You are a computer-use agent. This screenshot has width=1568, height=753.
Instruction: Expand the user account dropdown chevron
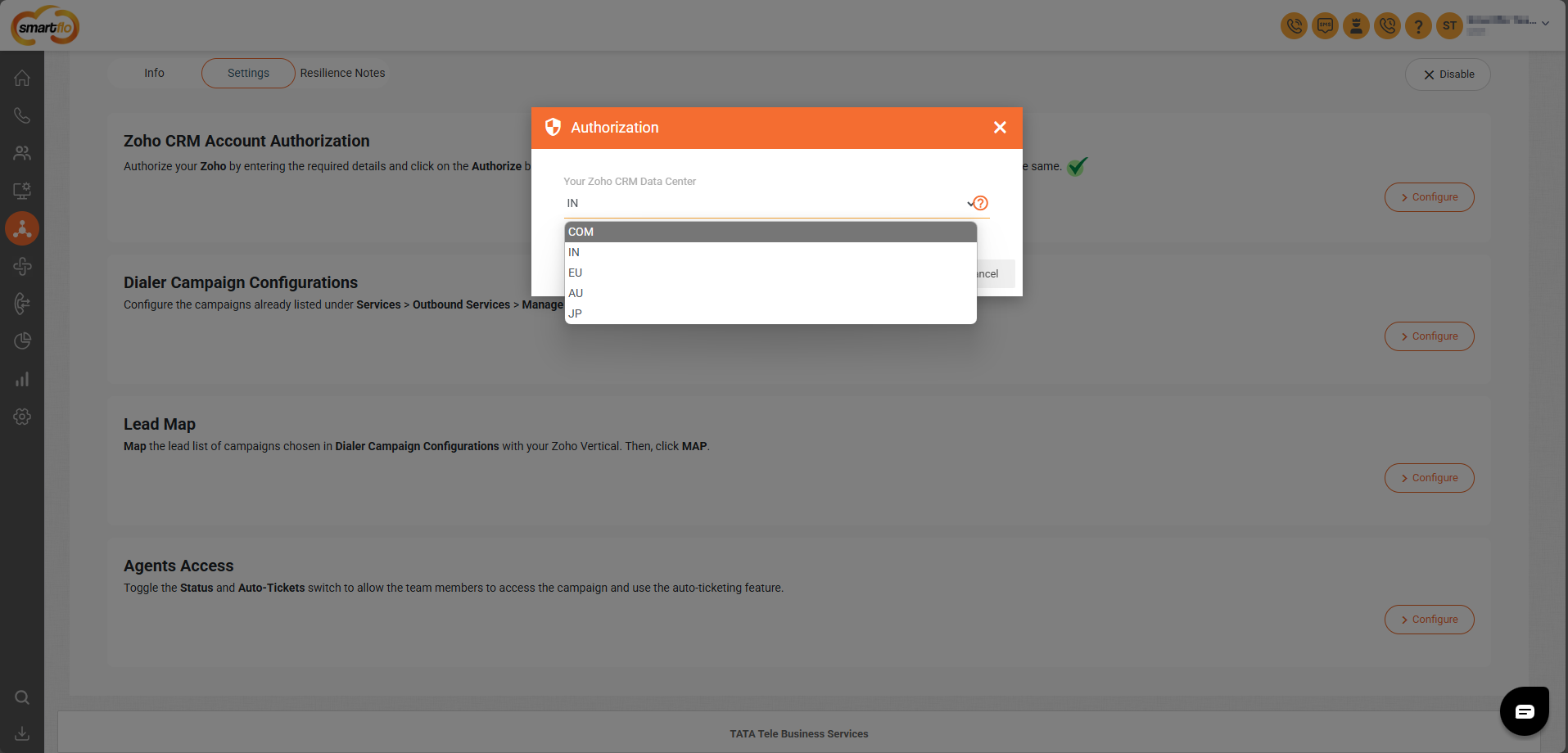point(1545,24)
